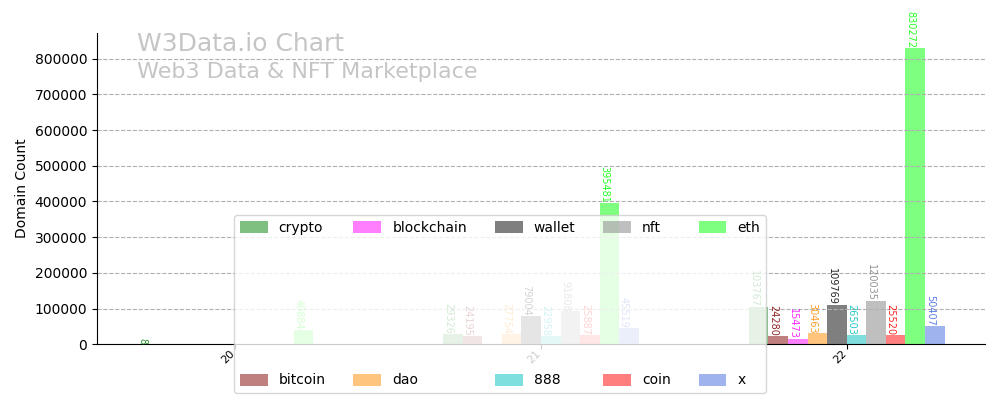Viewport: 1000px width, 400px height.
Task: Click the Web3 Data & NFT Marketplace subtitle
Action: pos(307,72)
